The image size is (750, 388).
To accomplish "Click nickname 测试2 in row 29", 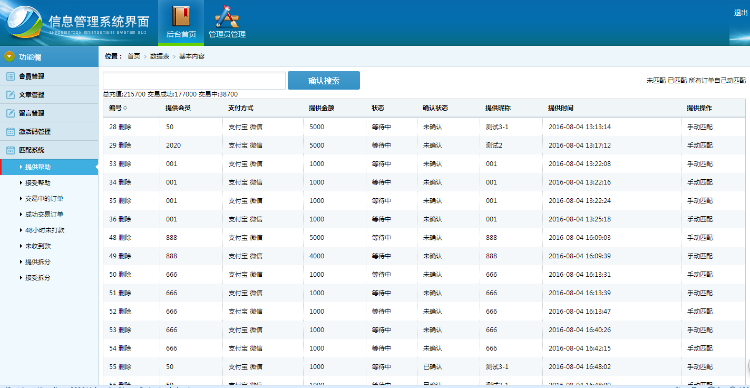I will [494, 145].
